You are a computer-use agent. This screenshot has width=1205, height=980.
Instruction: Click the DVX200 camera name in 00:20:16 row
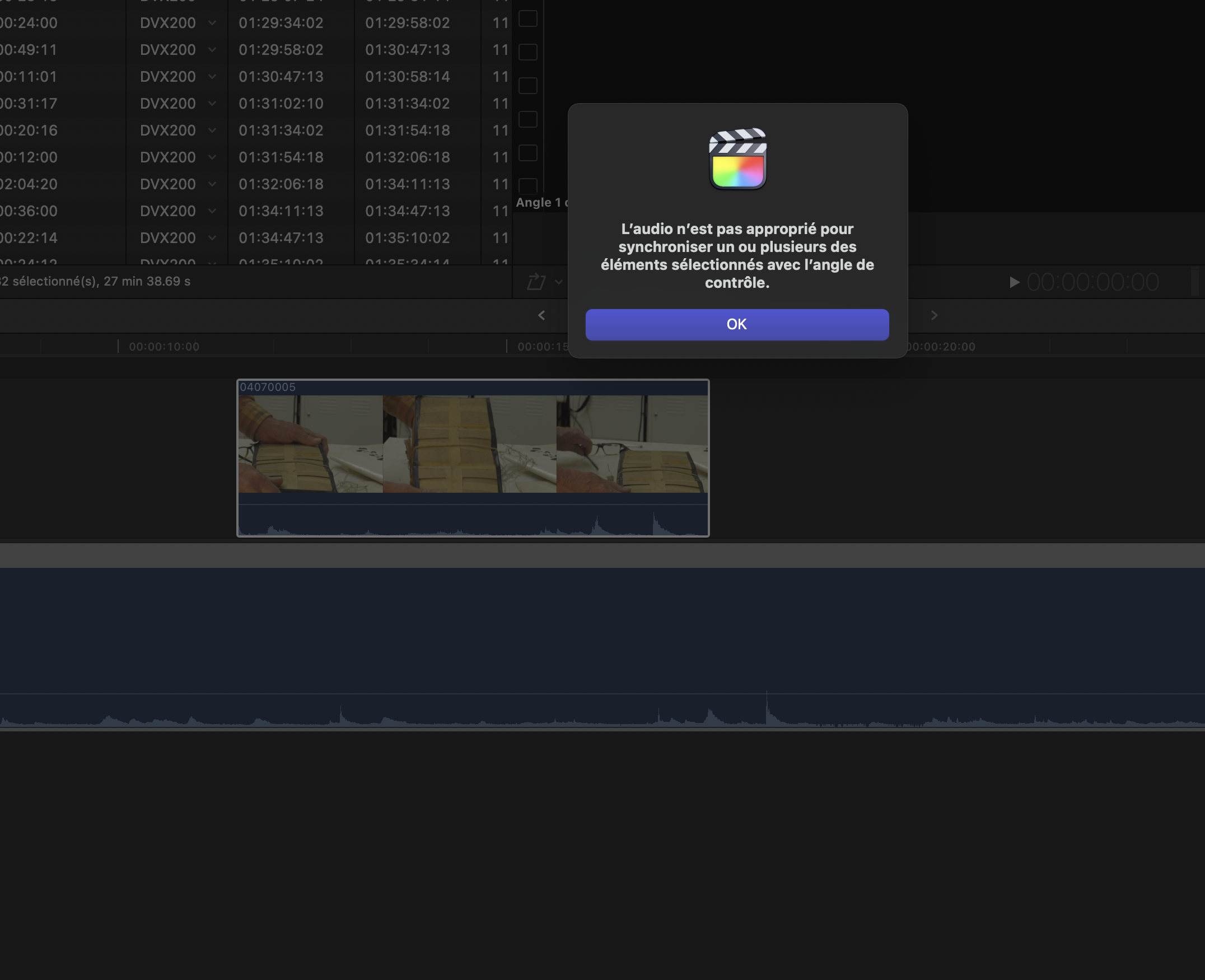click(167, 130)
